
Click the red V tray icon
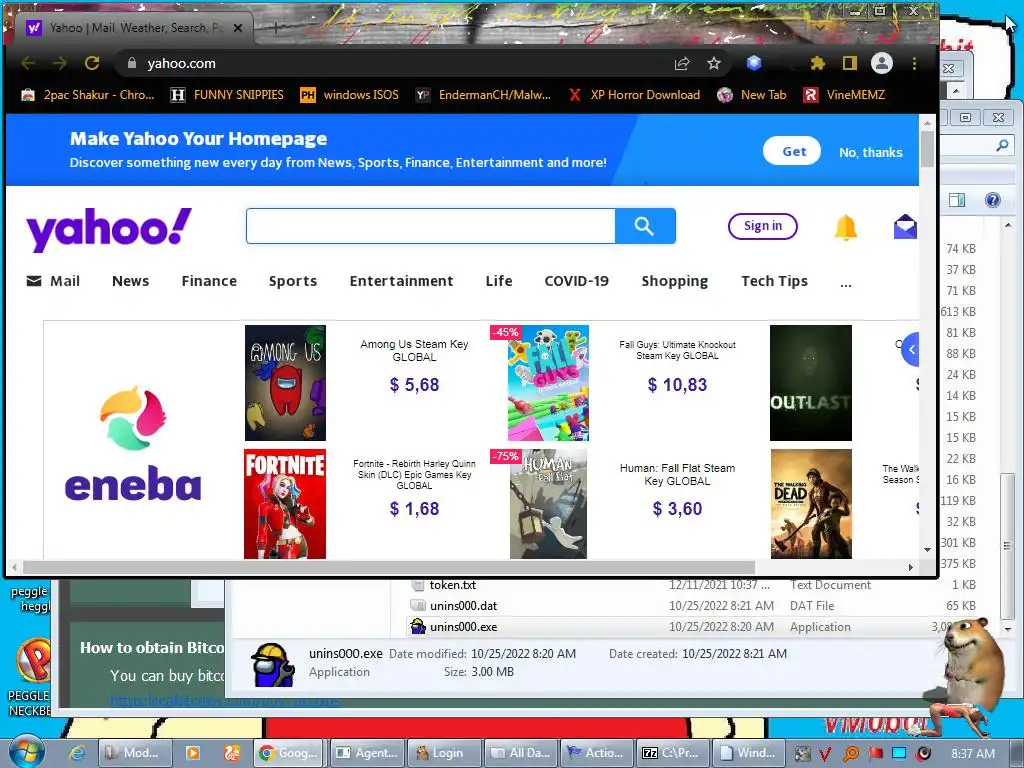click(x=825, y=754)
